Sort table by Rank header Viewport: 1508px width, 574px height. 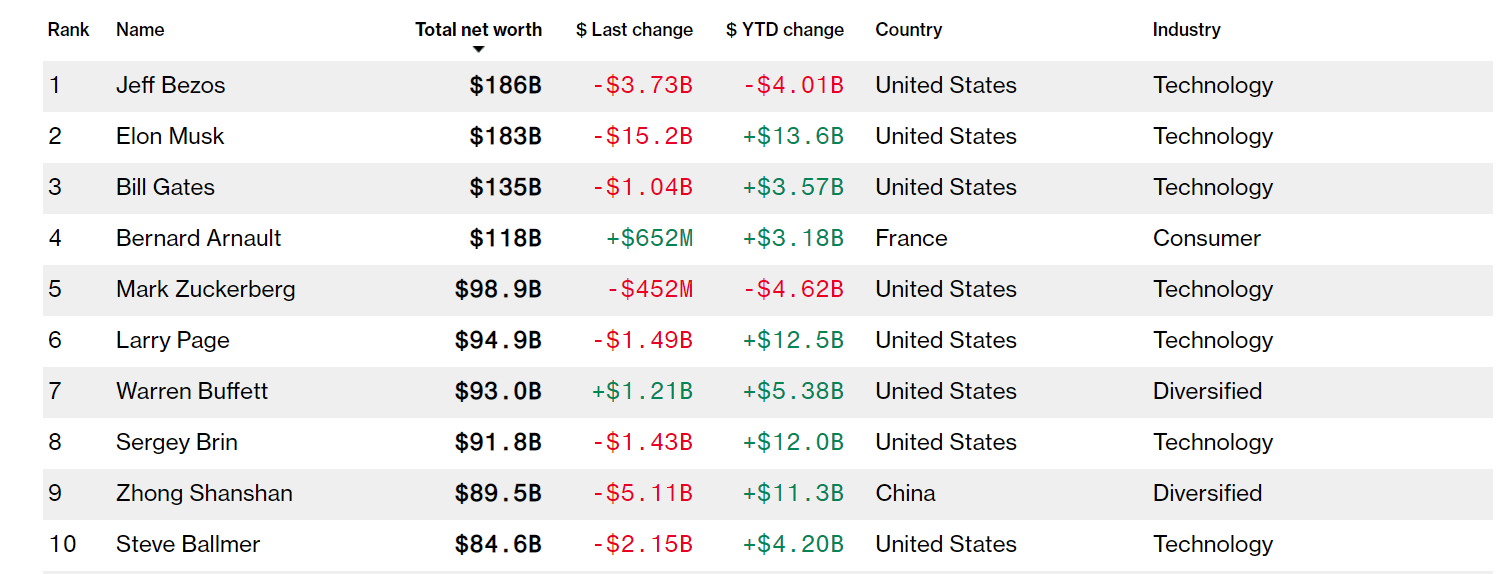(68, 30)
